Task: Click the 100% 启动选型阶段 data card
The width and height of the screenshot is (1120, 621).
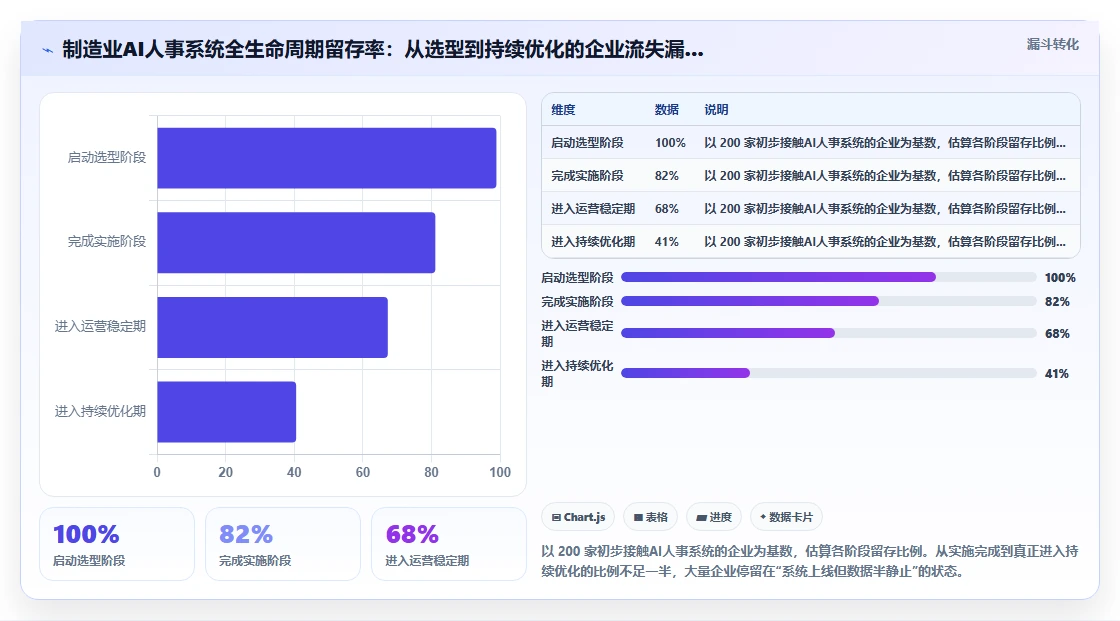Action: (x=117, y=544)
